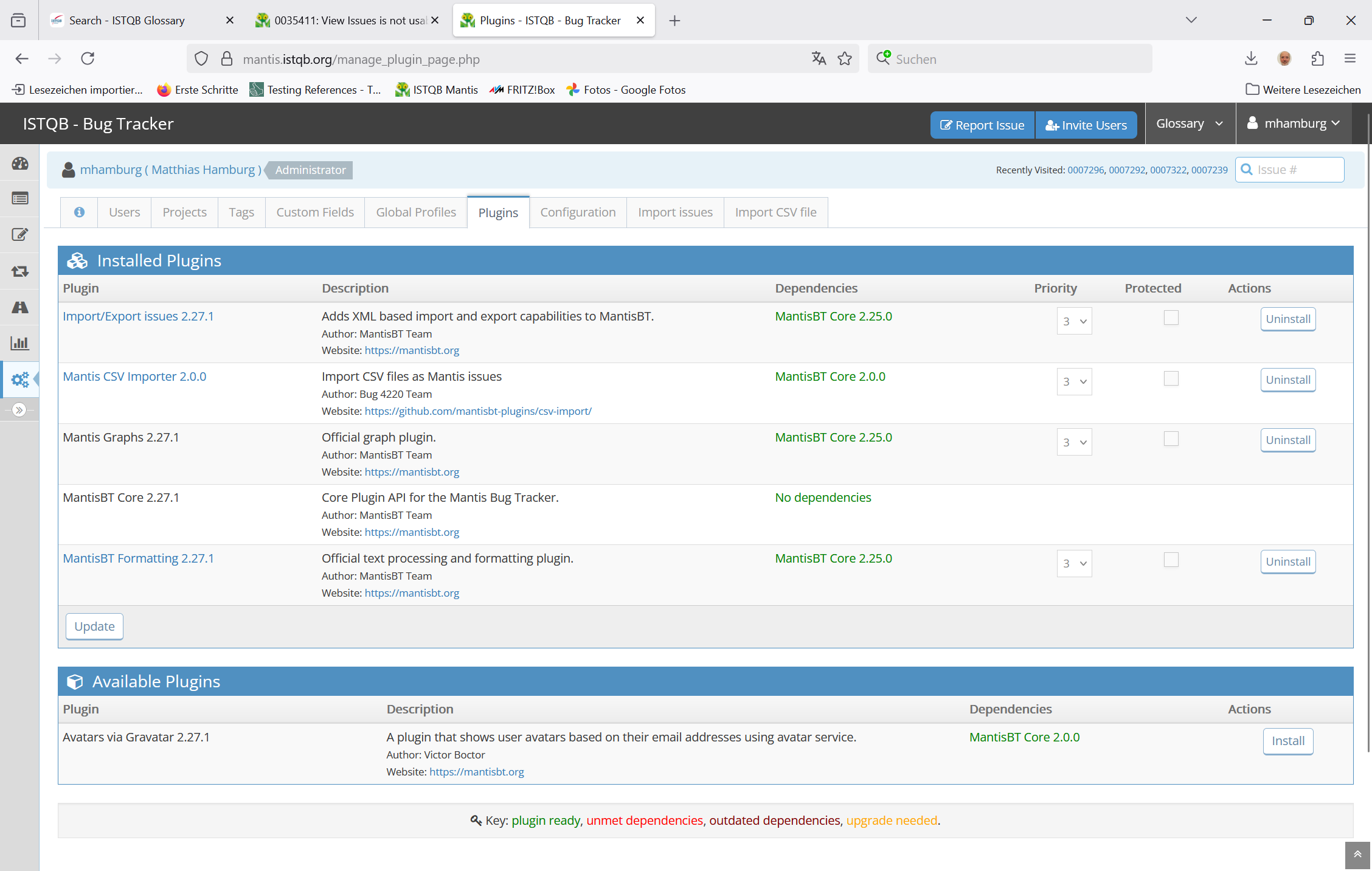Open Import/Export issues 2.27.1 link
The width and height of the screenshot is (1372, 871).
[x=138, y=316]
